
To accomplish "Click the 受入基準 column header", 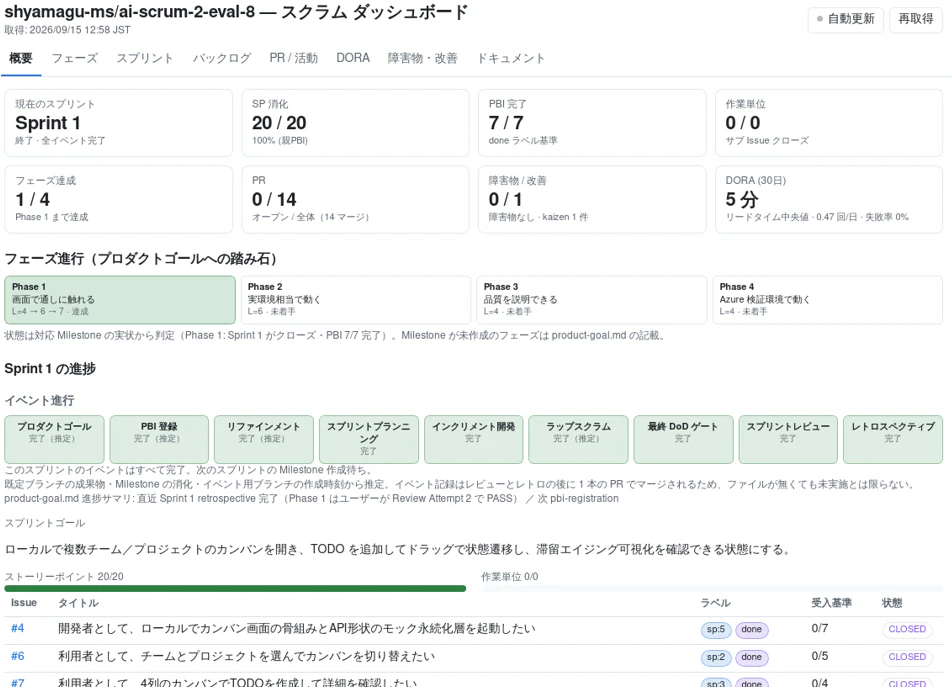I will [831, 603].
